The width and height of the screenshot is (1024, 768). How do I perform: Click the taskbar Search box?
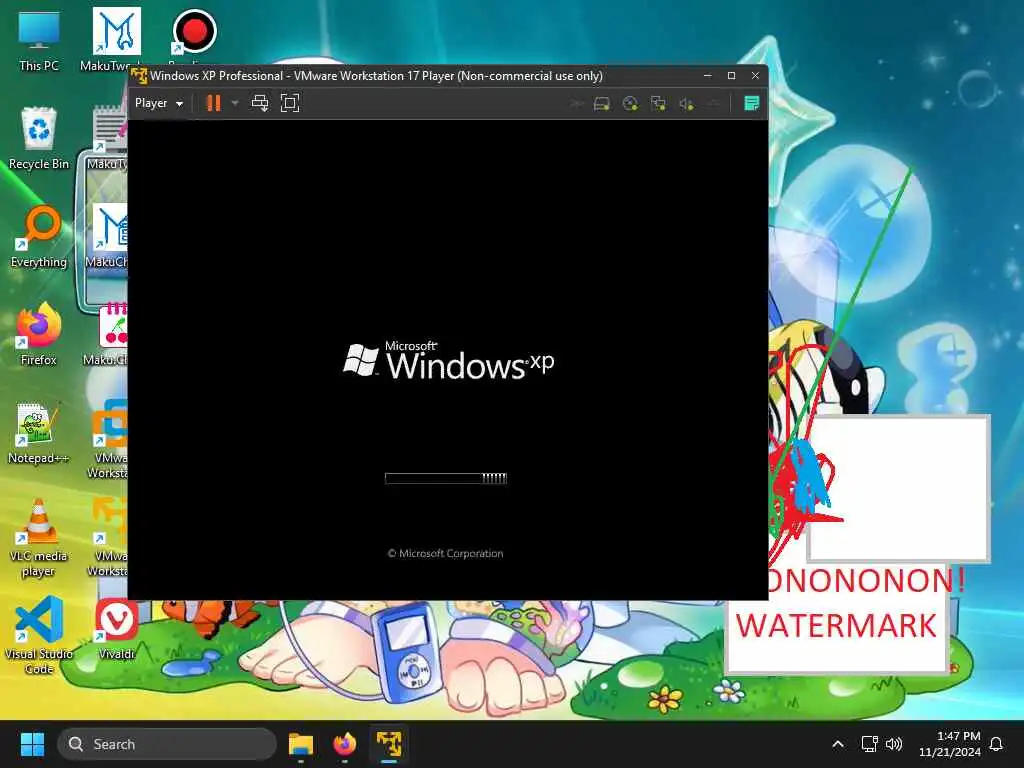point(167,744)
